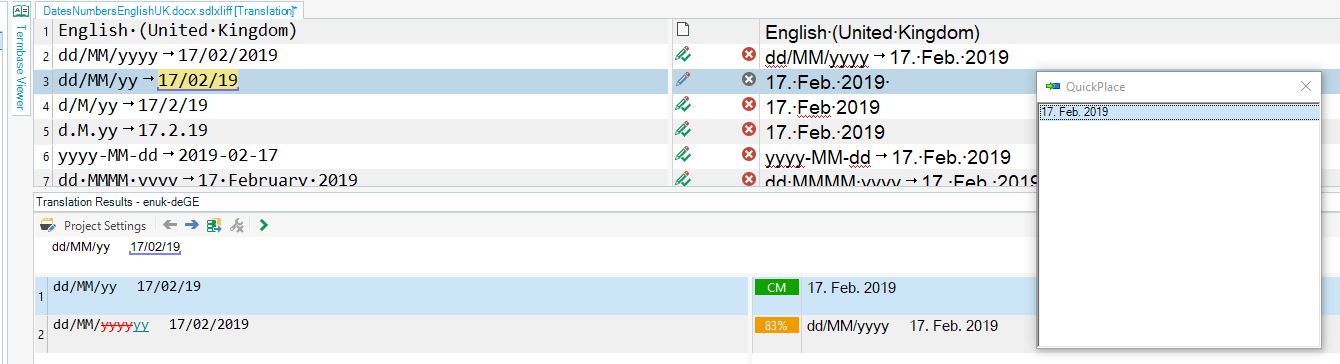
Task: Select next match with blue right arrow
Action: (x=192, y=226)
